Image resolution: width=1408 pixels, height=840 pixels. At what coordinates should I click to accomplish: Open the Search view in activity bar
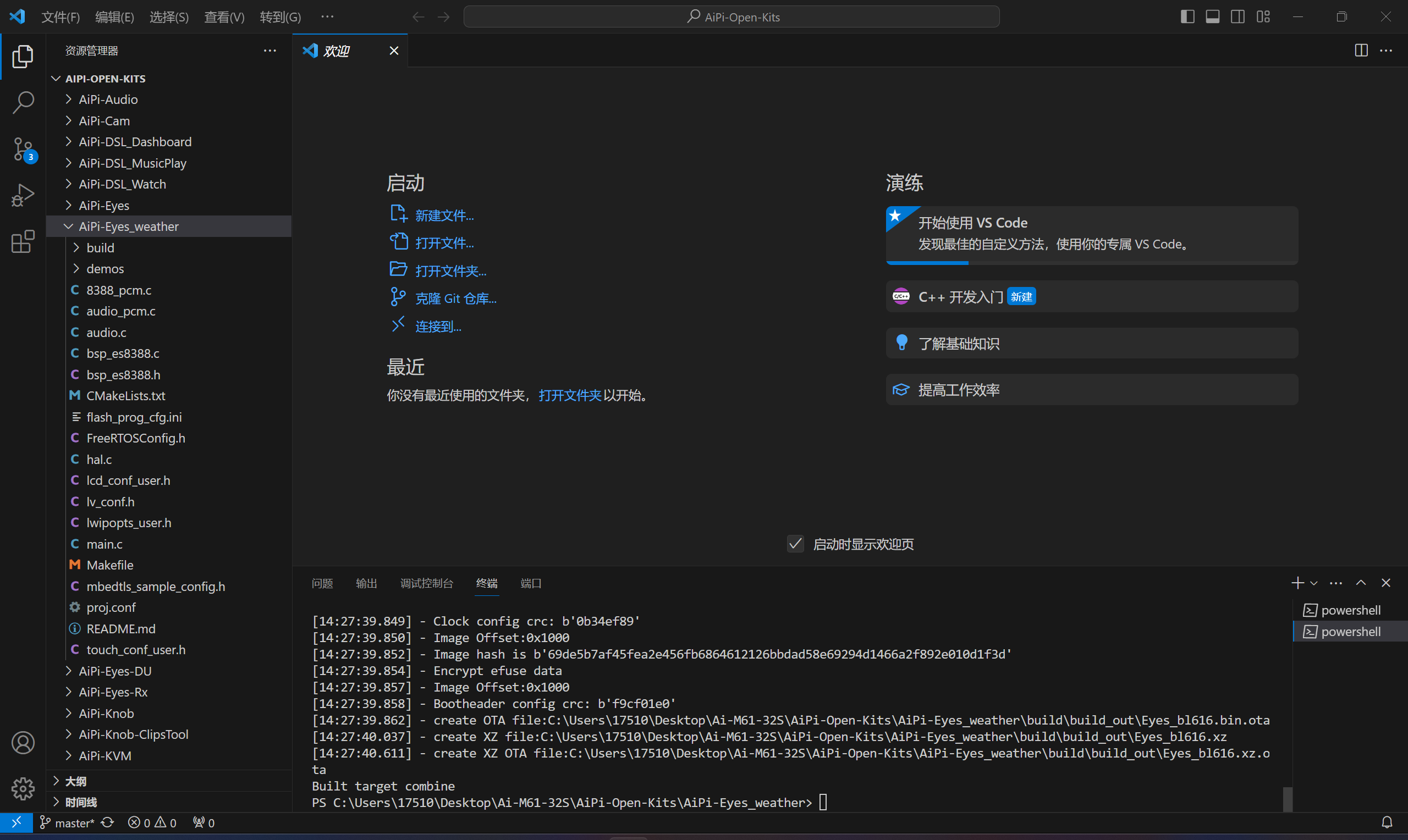(23, 102)
